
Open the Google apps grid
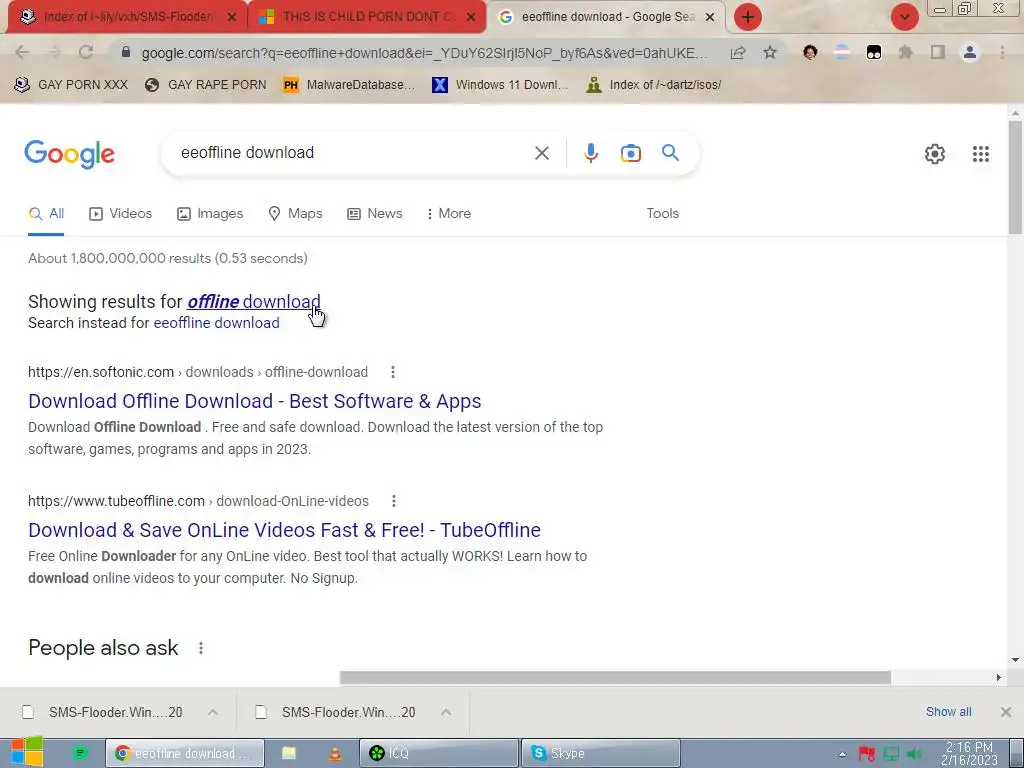coord(980,154)
